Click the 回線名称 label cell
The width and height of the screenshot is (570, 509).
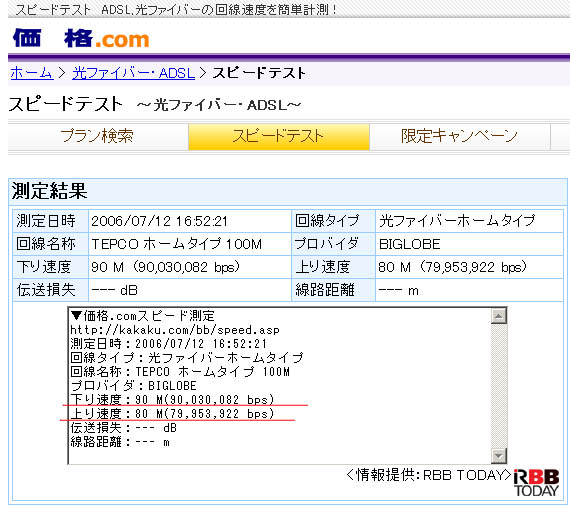[51, 244]
